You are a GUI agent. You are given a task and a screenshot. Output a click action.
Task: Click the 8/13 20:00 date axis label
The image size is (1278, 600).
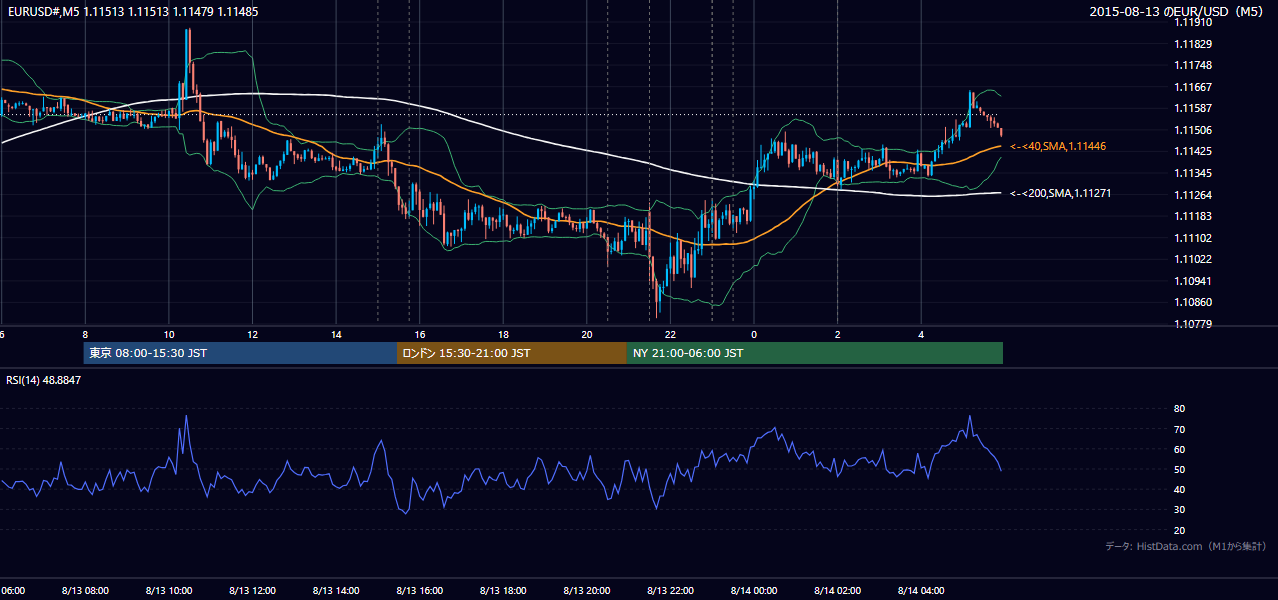pos(587,590)
